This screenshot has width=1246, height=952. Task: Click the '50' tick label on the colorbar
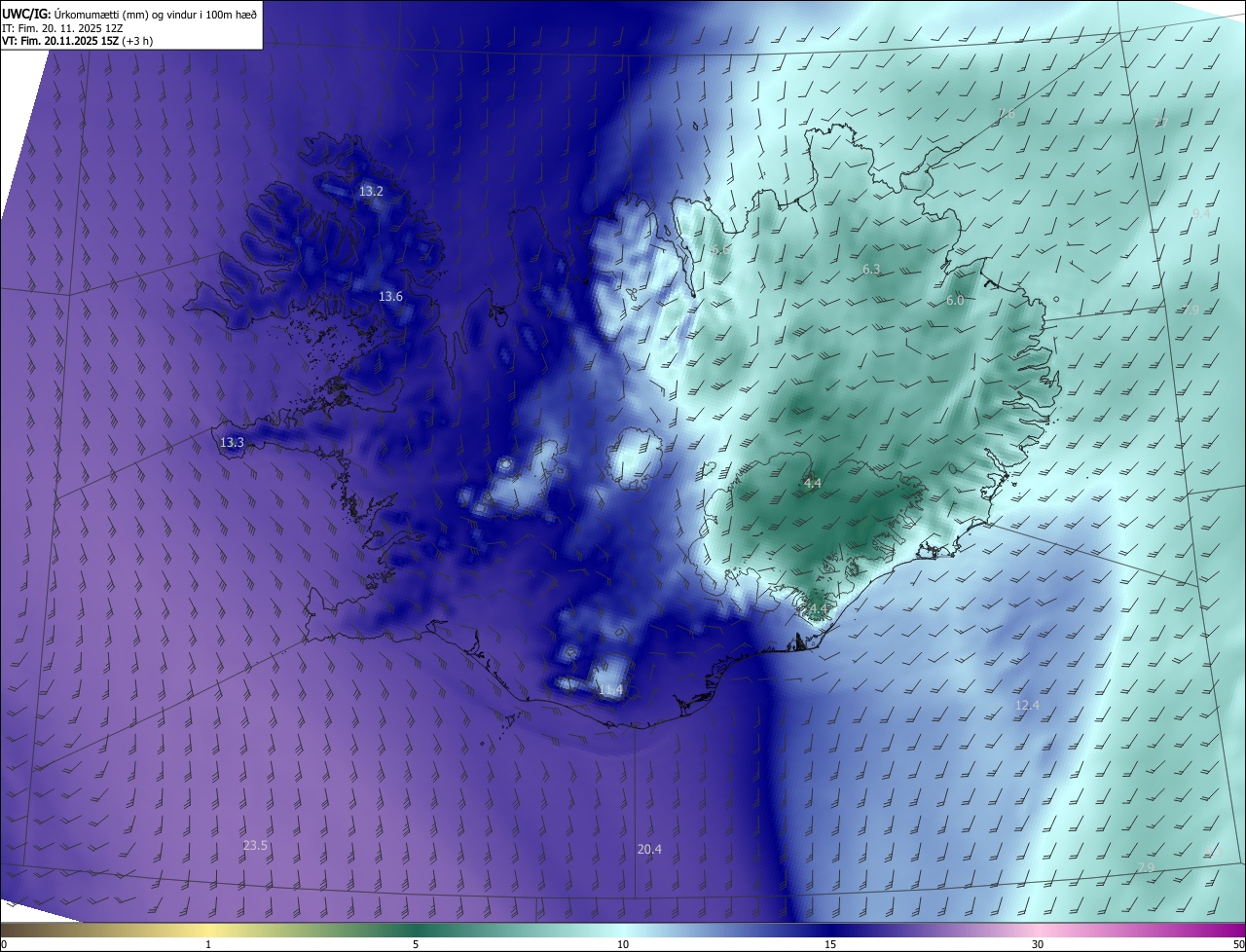(x=1238, y=944)
